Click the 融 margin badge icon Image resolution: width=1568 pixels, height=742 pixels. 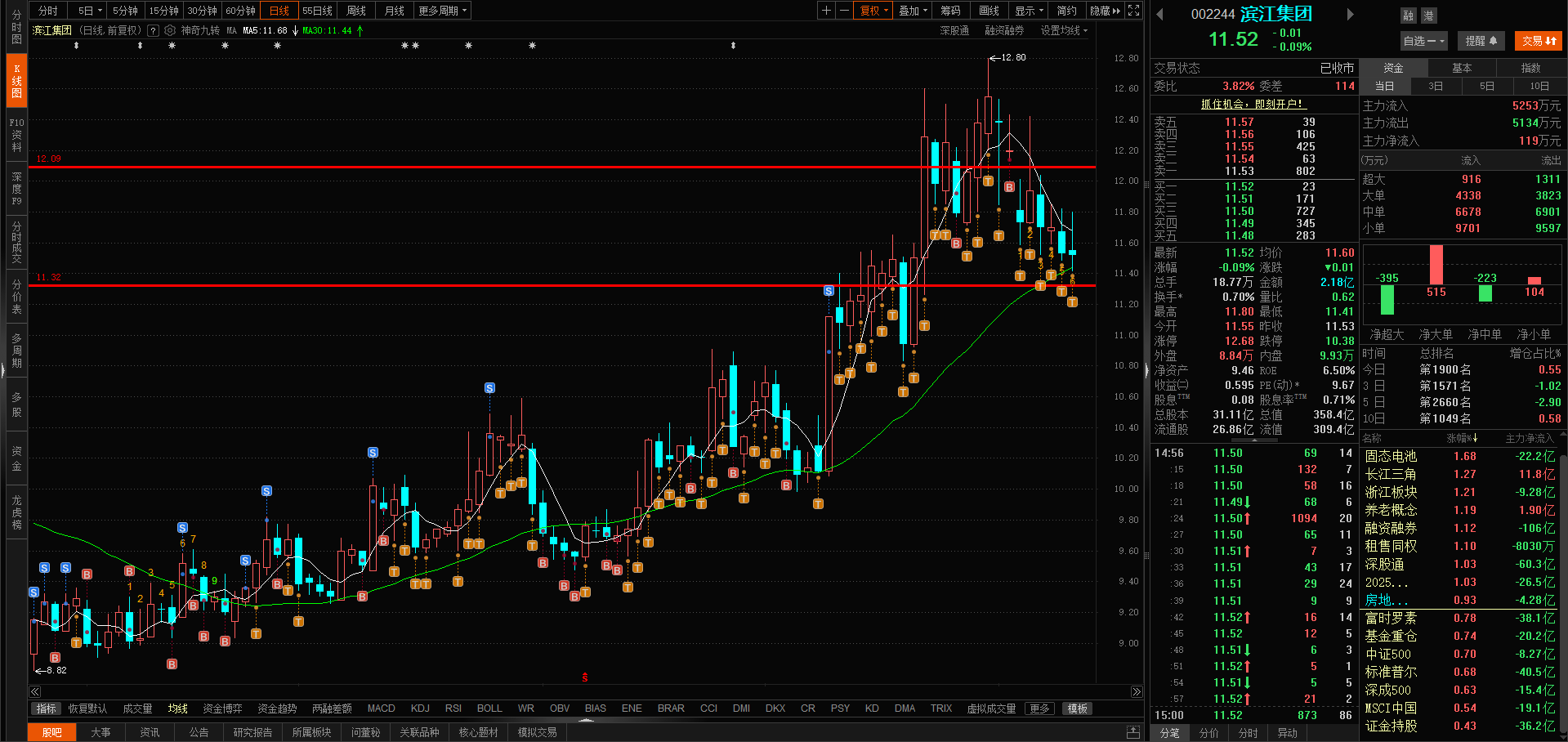(x=1408, y=16)
